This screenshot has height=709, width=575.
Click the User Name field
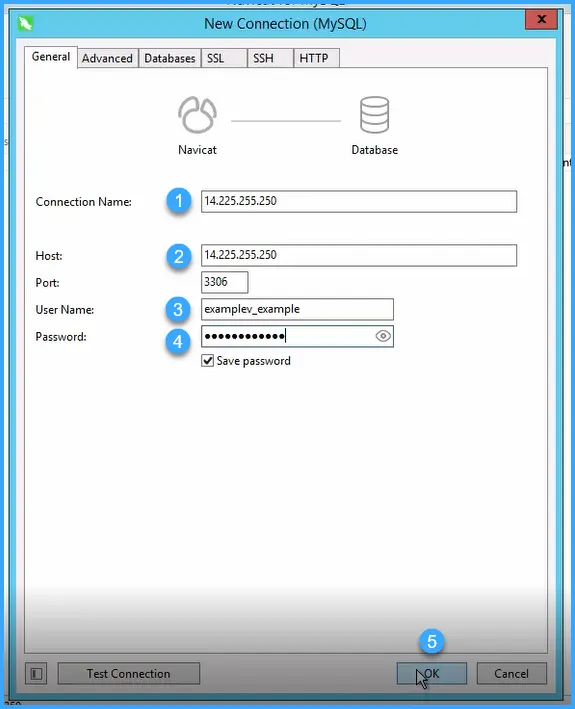click(x=297, y=309)
